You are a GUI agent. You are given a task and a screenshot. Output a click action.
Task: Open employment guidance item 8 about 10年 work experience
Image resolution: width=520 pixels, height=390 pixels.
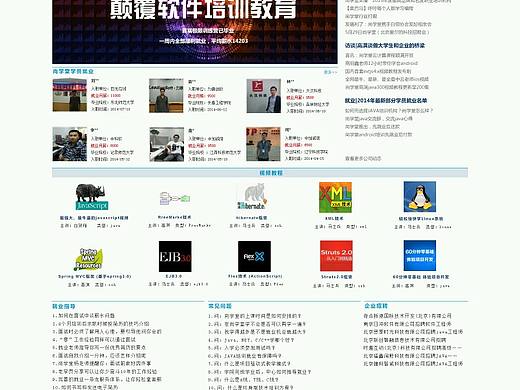[105, 371]
